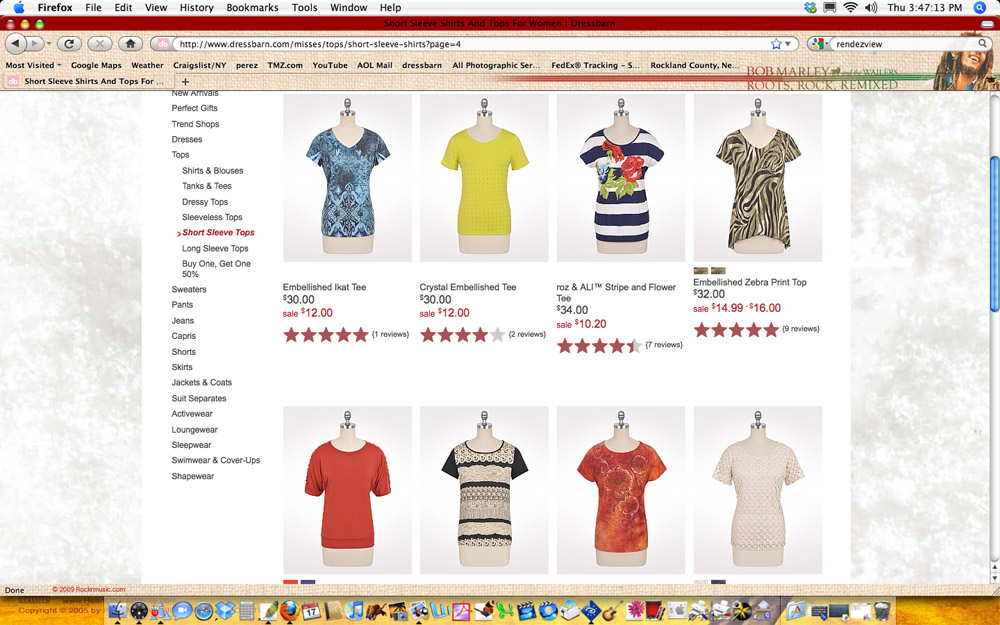Open GarageBand guitar icon in the Dock
1000x625 pixels.
(612, 611)
